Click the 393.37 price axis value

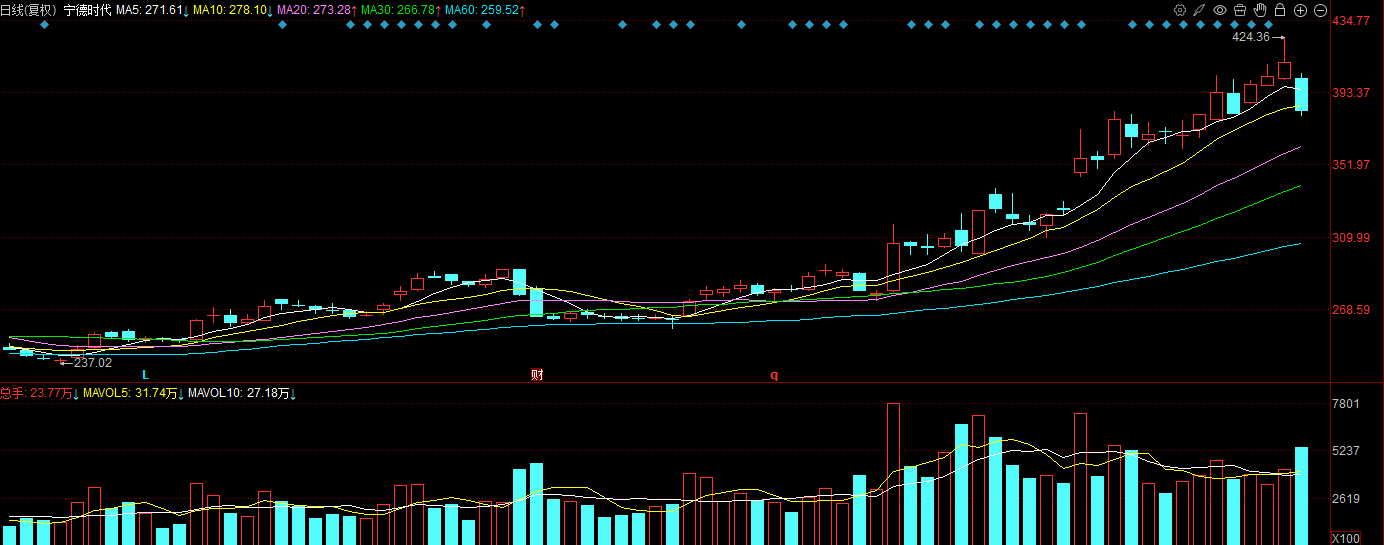pyautogui.click(x=1351, y=93)
